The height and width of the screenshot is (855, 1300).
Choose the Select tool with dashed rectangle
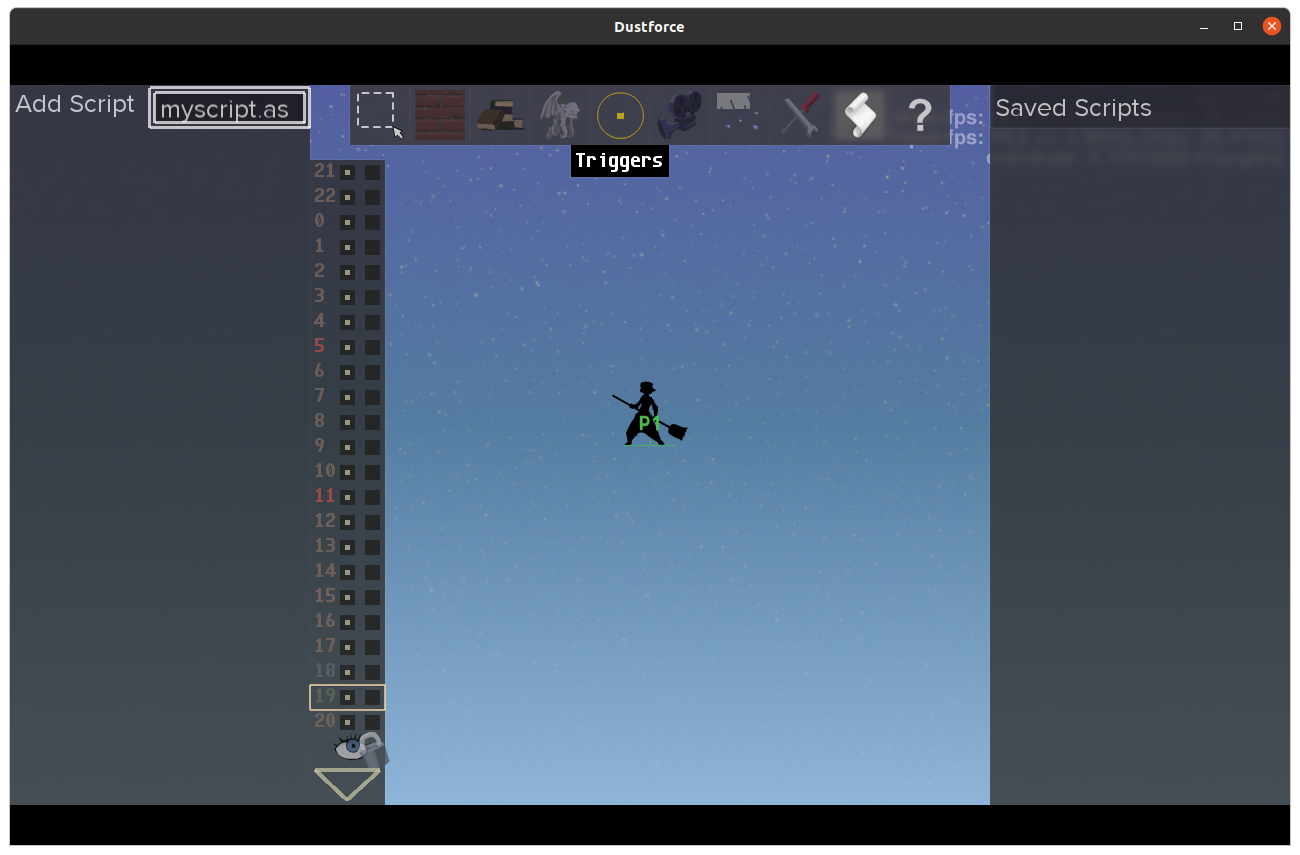(x=380, y=115)
